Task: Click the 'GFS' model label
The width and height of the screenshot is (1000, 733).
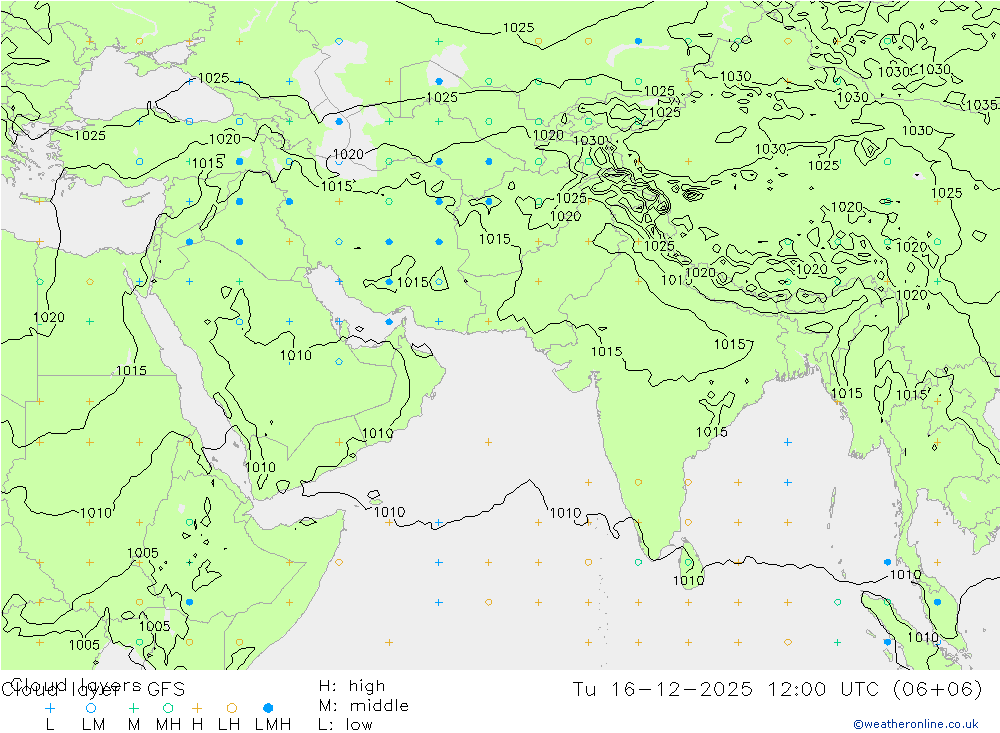Action: click(x=166, y=690)
